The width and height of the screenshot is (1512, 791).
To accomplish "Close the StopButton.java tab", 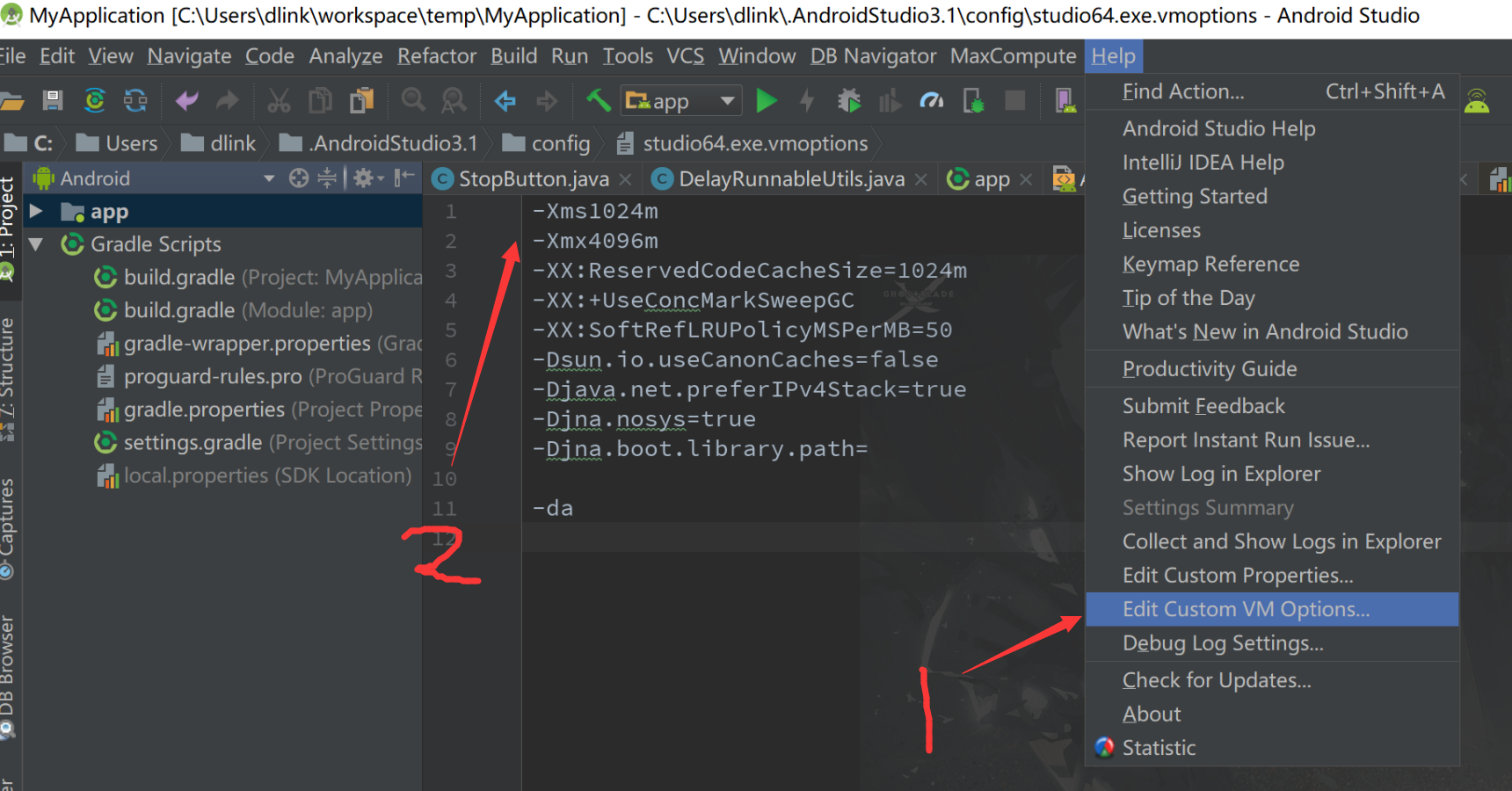I will tap(625, 179).
